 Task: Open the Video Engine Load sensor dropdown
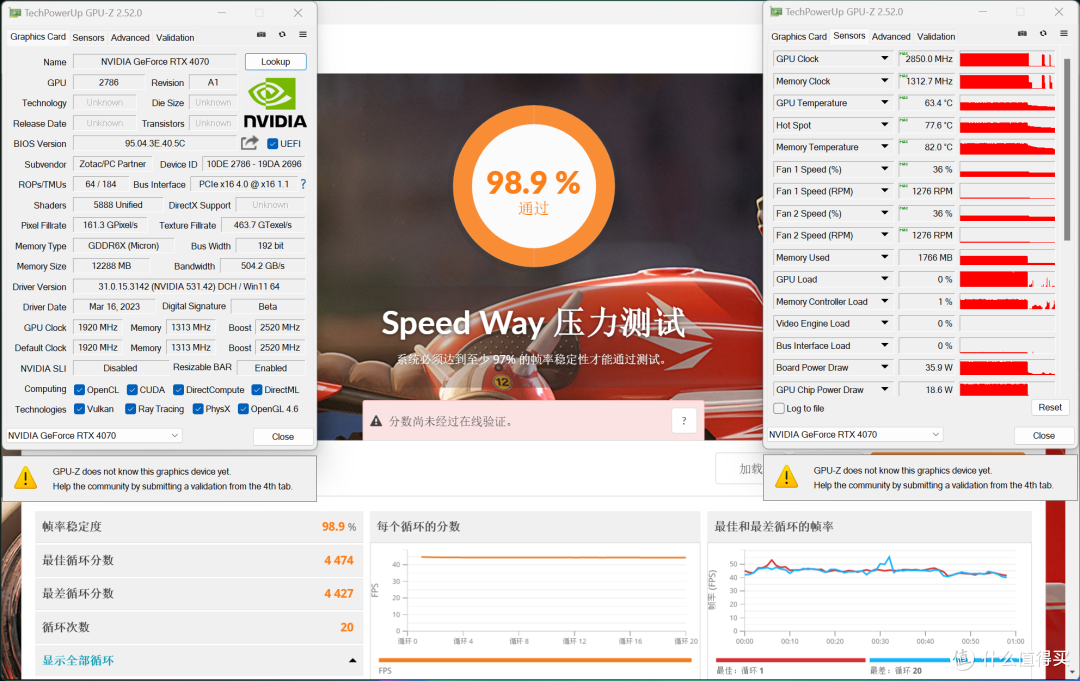point(884,323)
